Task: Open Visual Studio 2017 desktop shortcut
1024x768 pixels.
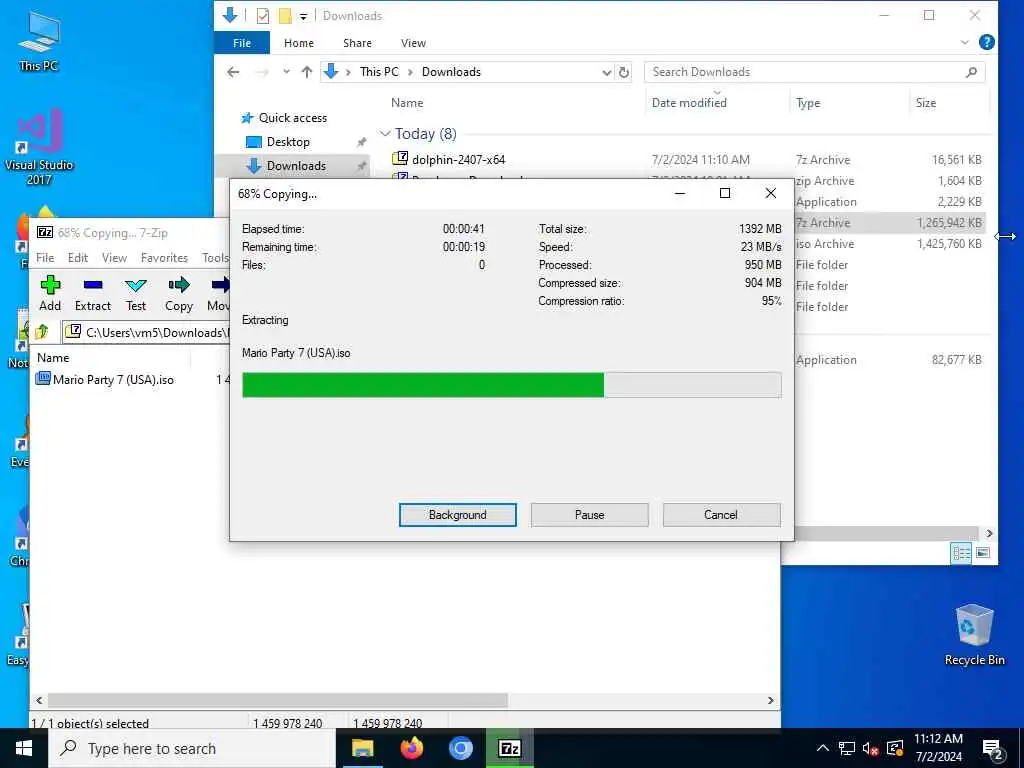Action: click(39, 148)
